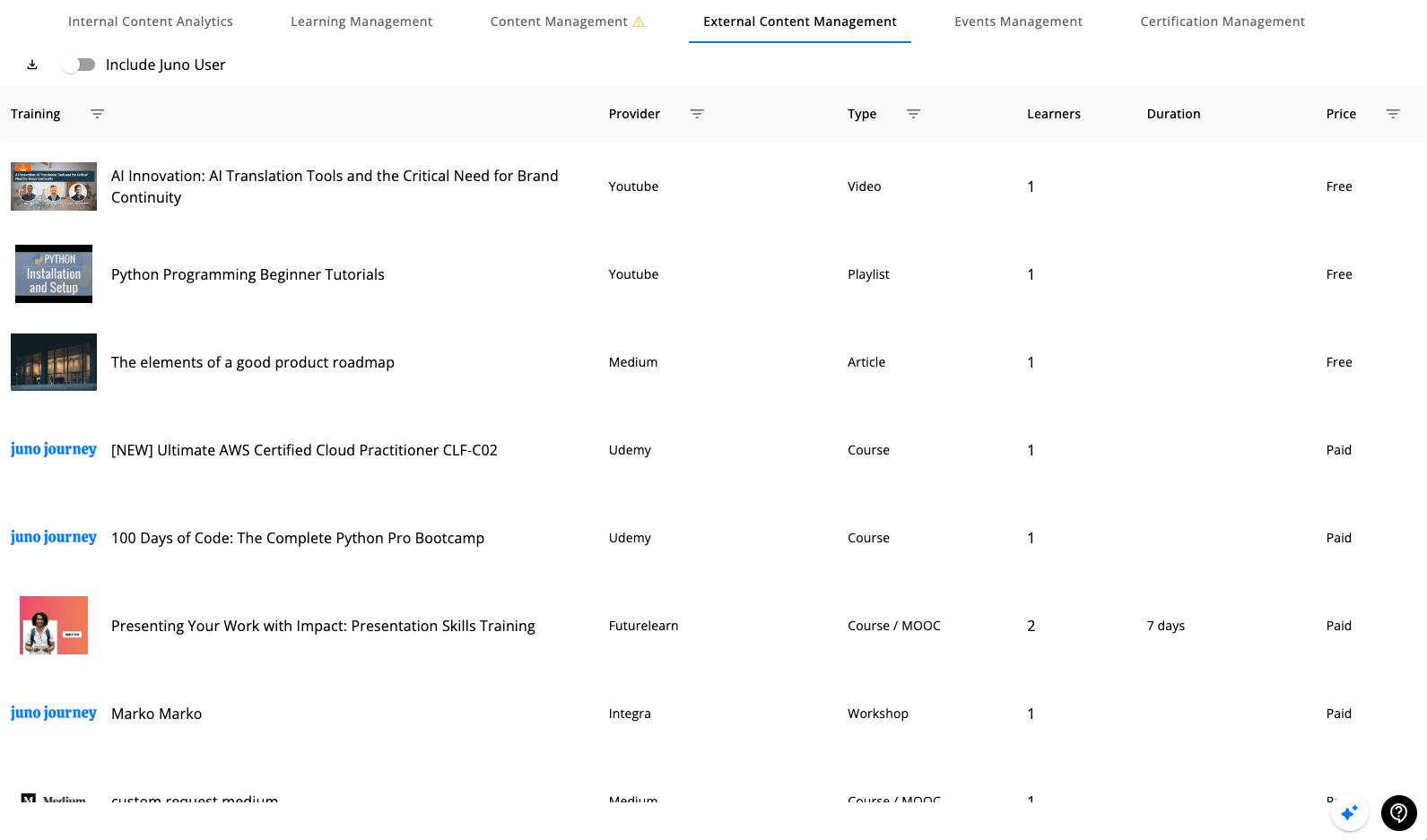Screen dimensions: 1427x840
Task: Click the Price column header label
Action: click(x=1341, y=114)
